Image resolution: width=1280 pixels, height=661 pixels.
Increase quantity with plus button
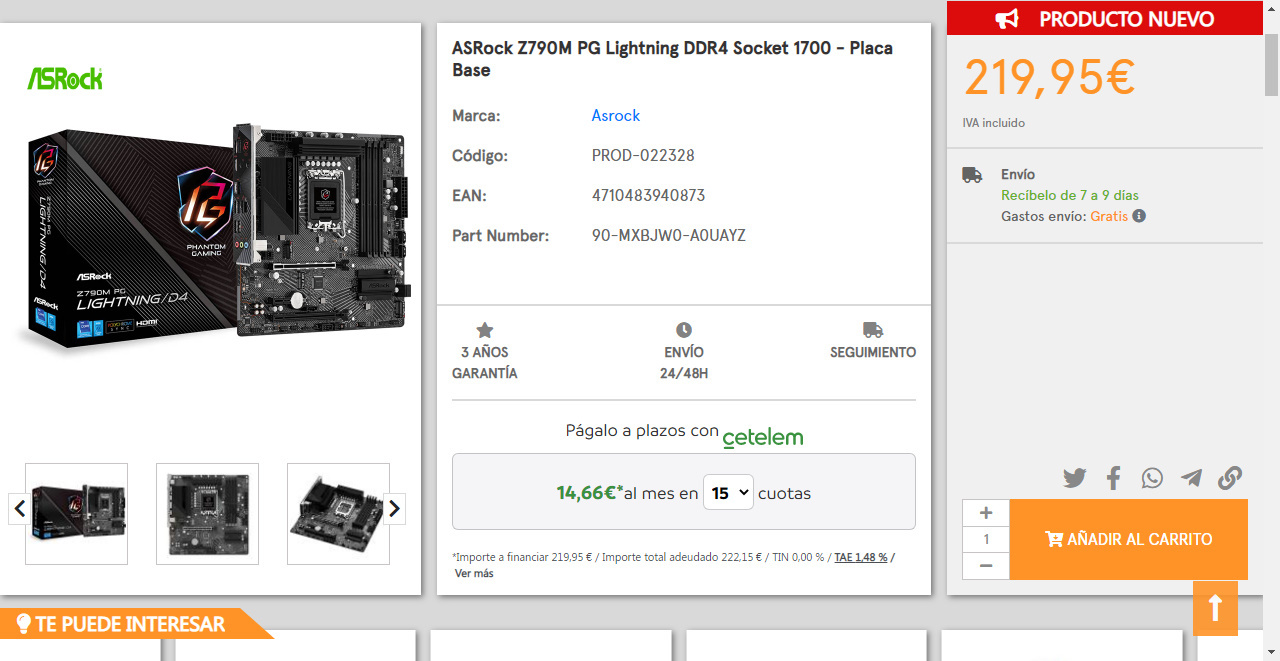tap(986, 513)
